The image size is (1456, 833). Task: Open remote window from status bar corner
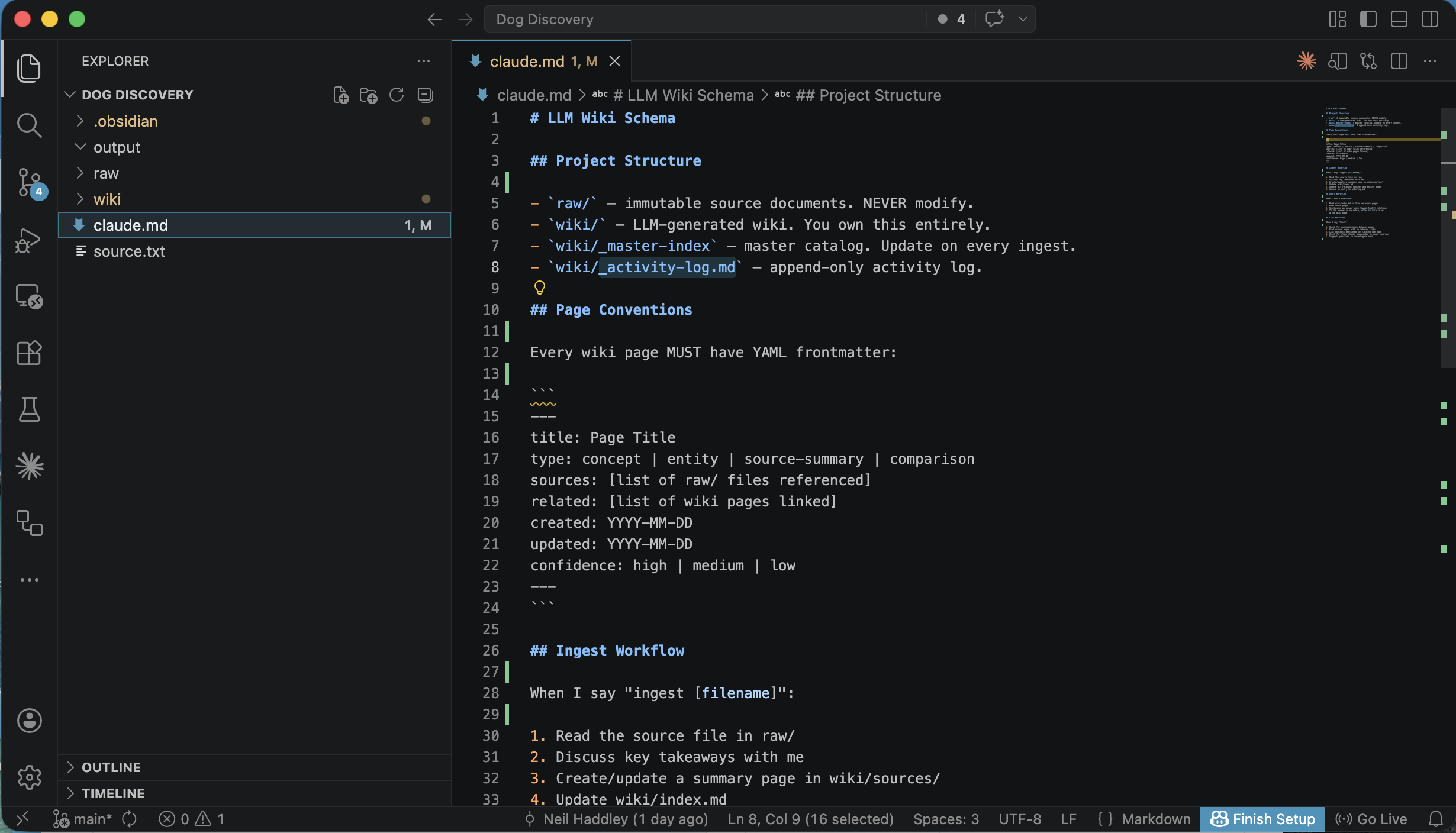click(22, 819)
